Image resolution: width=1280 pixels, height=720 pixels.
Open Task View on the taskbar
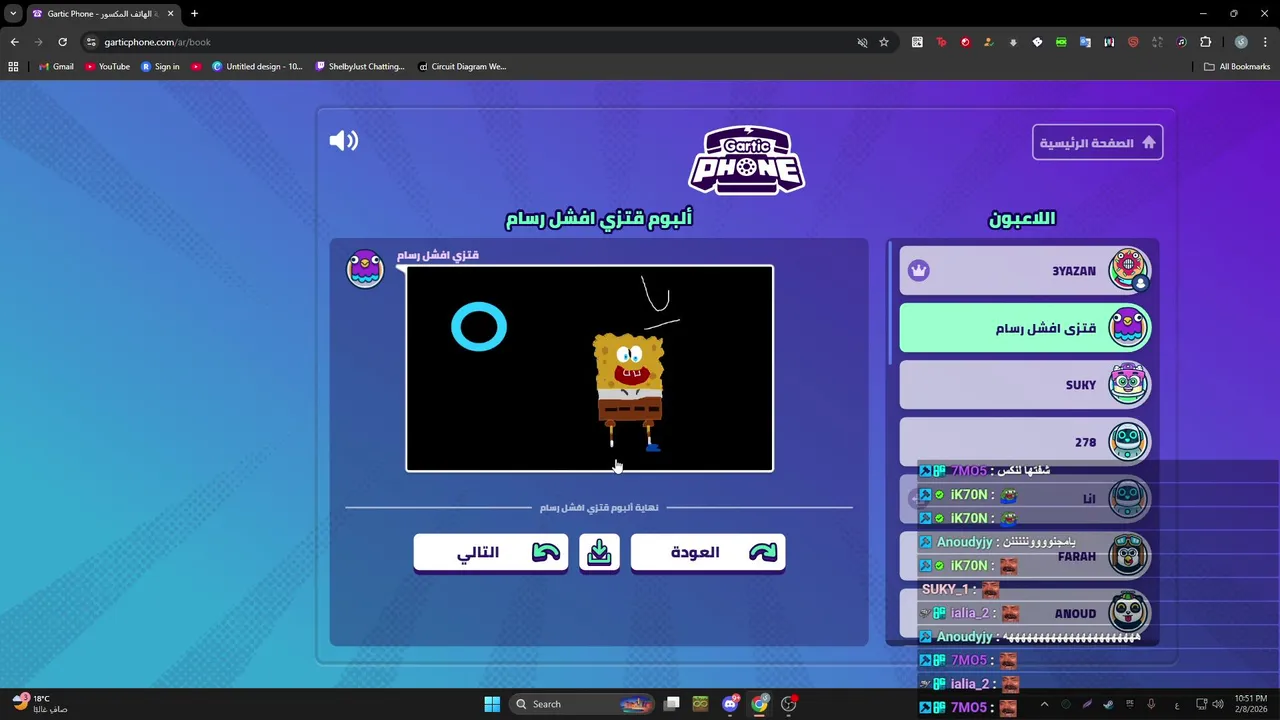tap(672, 704)
